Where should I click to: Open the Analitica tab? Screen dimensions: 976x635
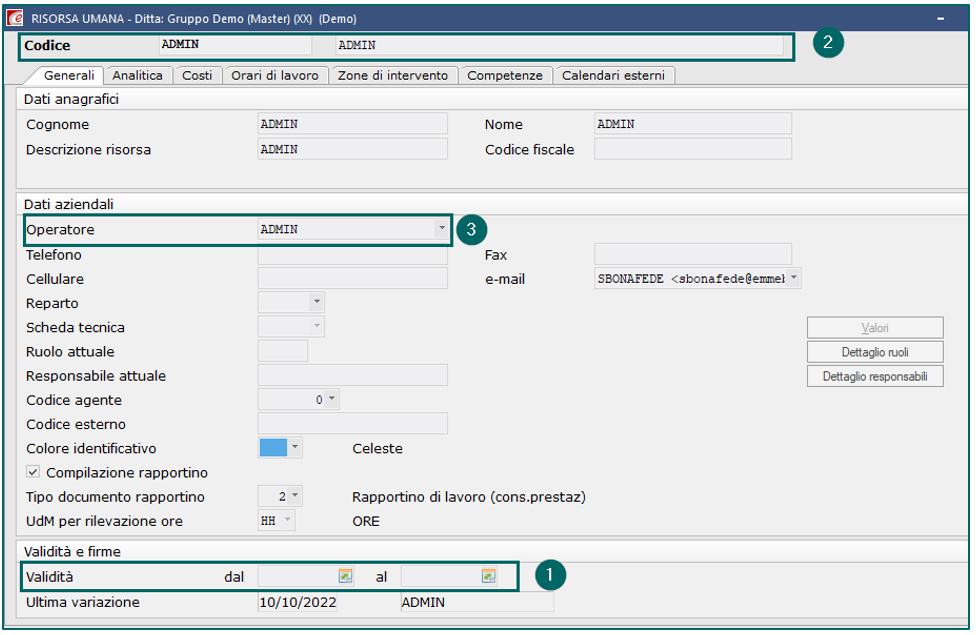(137, 75)
